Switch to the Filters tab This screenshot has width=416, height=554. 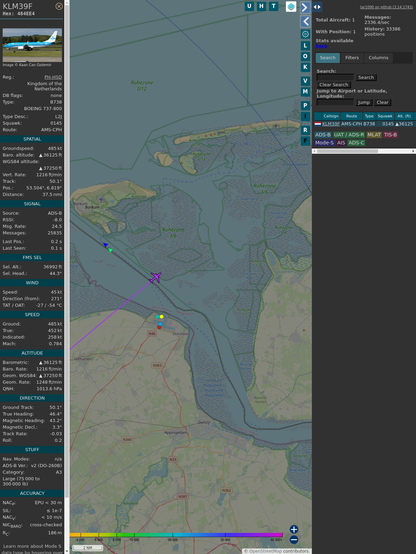tap(352, 58)
